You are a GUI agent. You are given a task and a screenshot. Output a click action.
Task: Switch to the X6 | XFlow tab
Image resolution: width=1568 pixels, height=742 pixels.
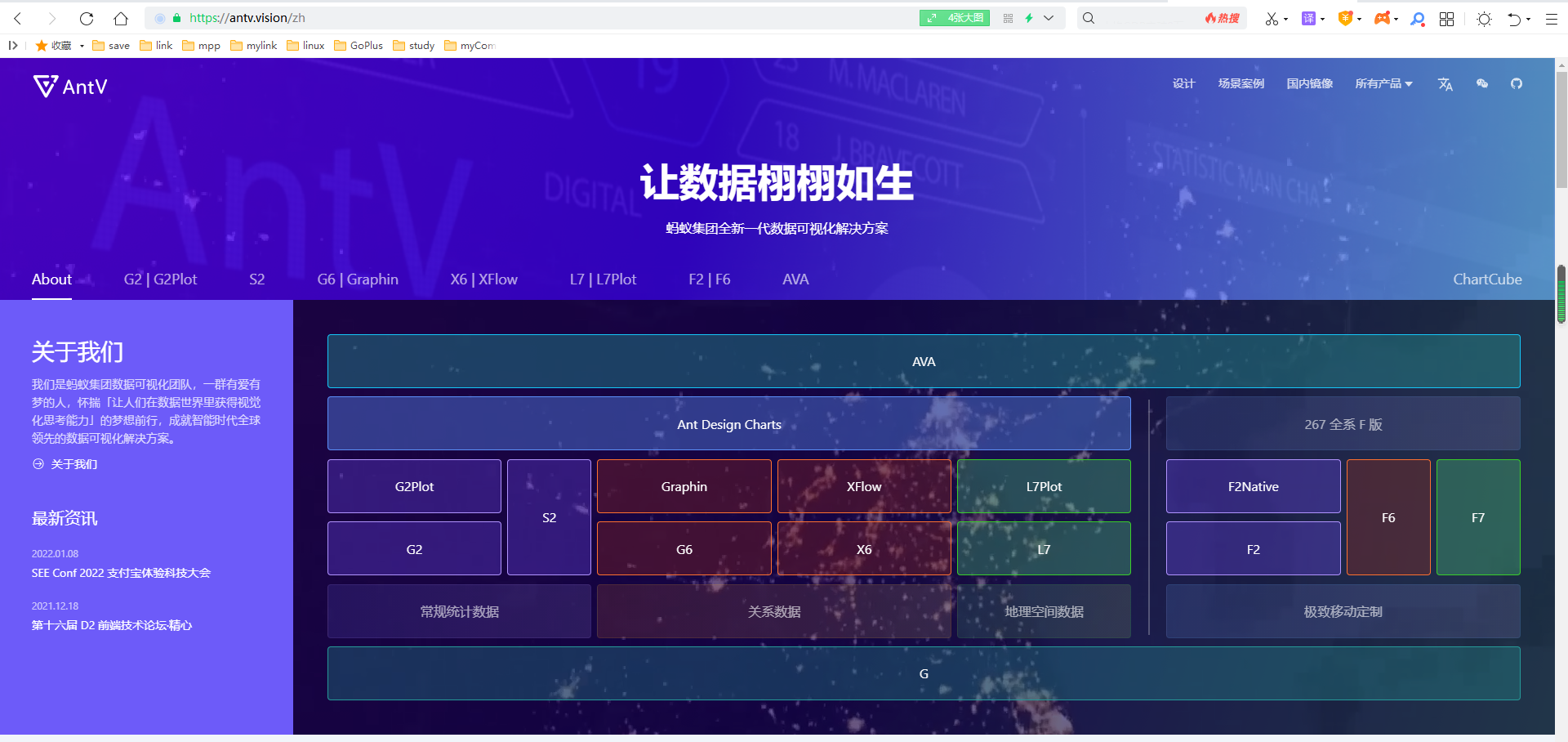tap(483, 279)
